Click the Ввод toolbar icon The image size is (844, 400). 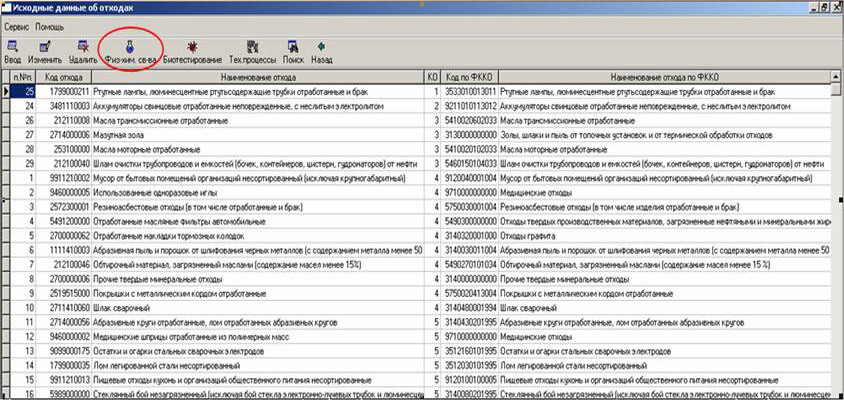[x=14, y=47]
